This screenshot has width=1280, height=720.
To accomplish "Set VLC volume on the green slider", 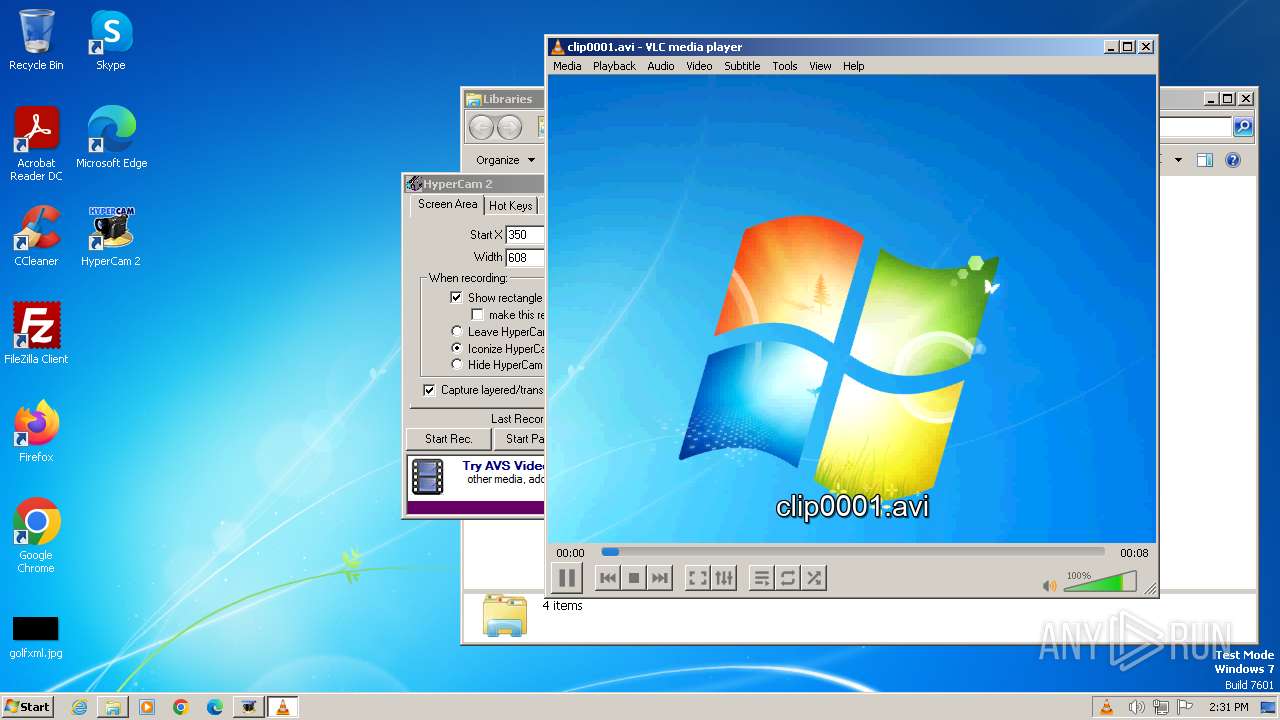I will [x=1100, y=582].
